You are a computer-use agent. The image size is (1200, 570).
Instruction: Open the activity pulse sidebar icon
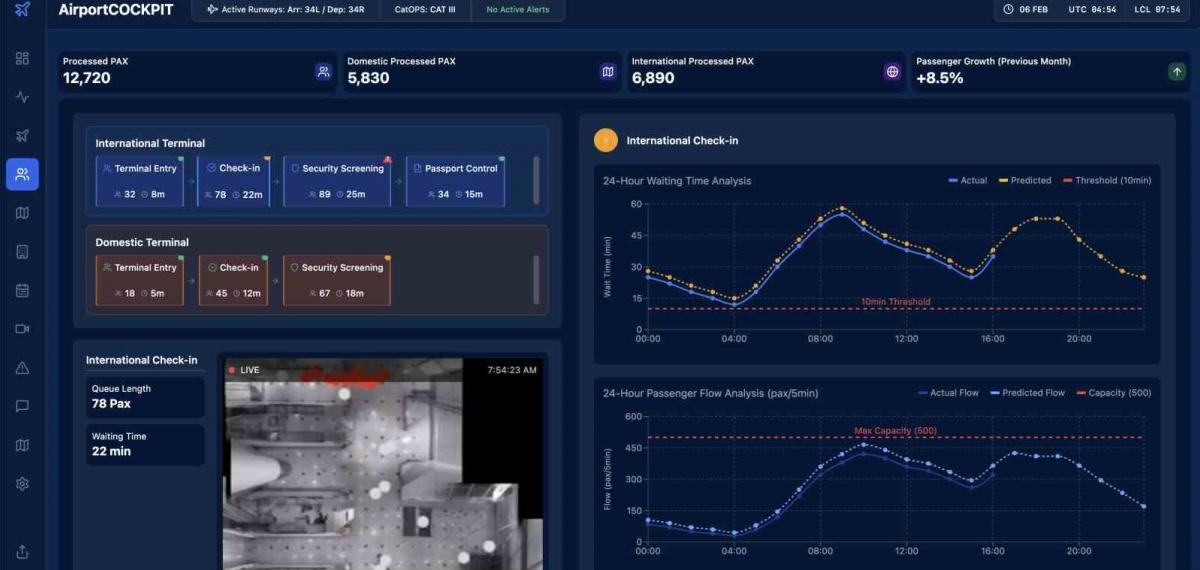[x=22, y=97]
